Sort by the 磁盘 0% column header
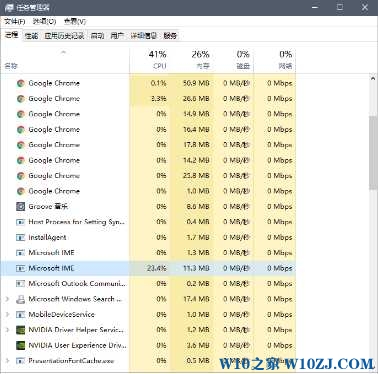Viewport: 378px width, 374px height. (x=233, y=61)
